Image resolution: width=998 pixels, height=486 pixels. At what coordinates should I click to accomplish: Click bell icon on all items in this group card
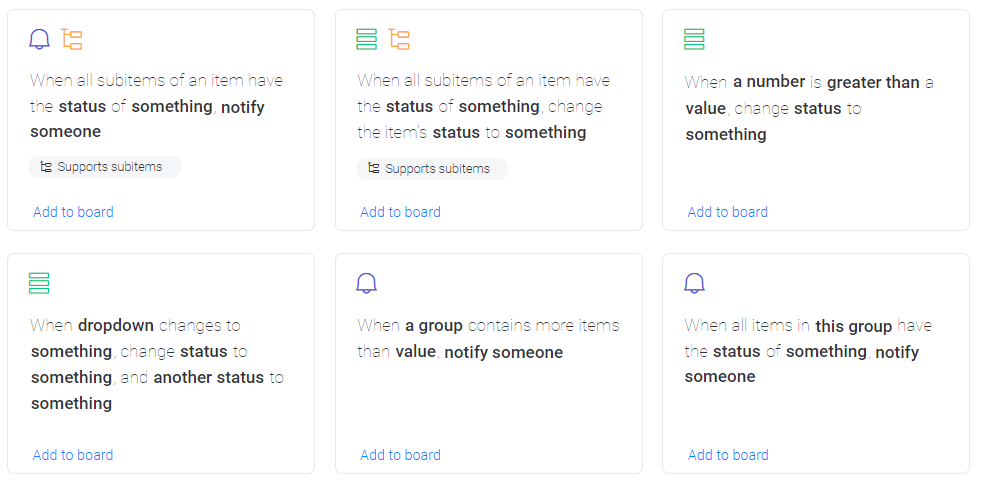point(694,283)
